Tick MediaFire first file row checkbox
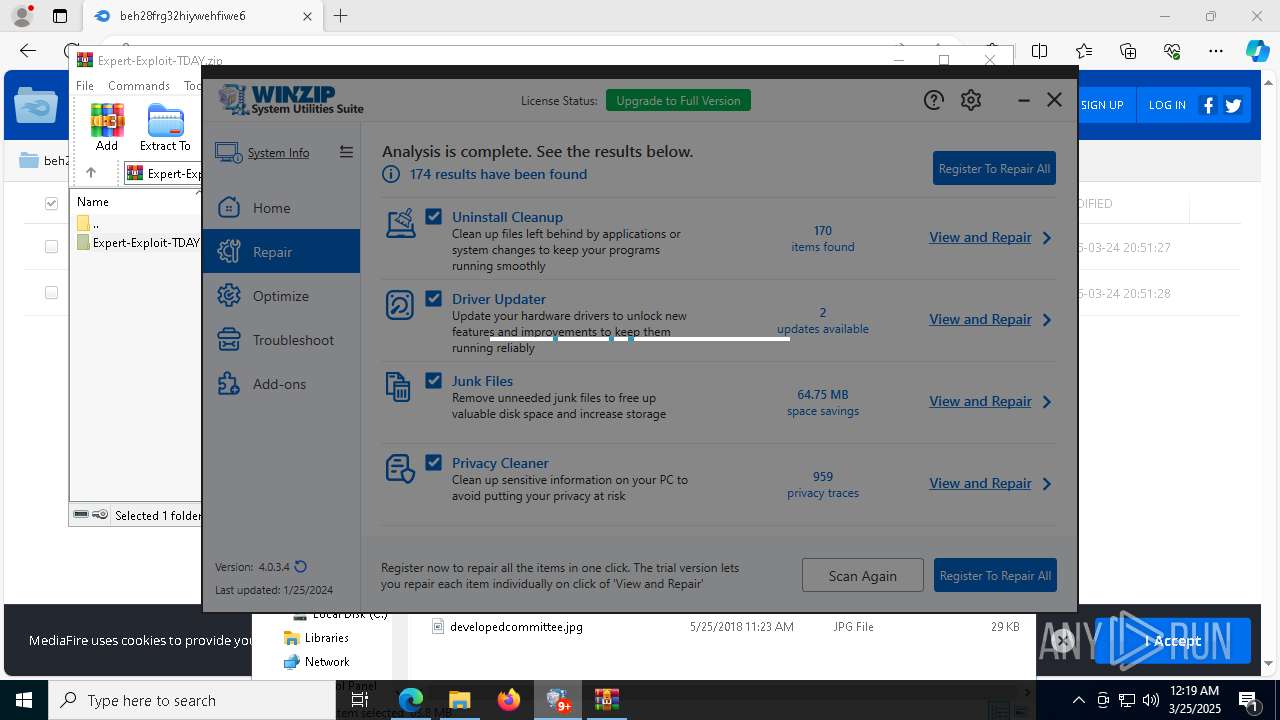 point(51,247)
